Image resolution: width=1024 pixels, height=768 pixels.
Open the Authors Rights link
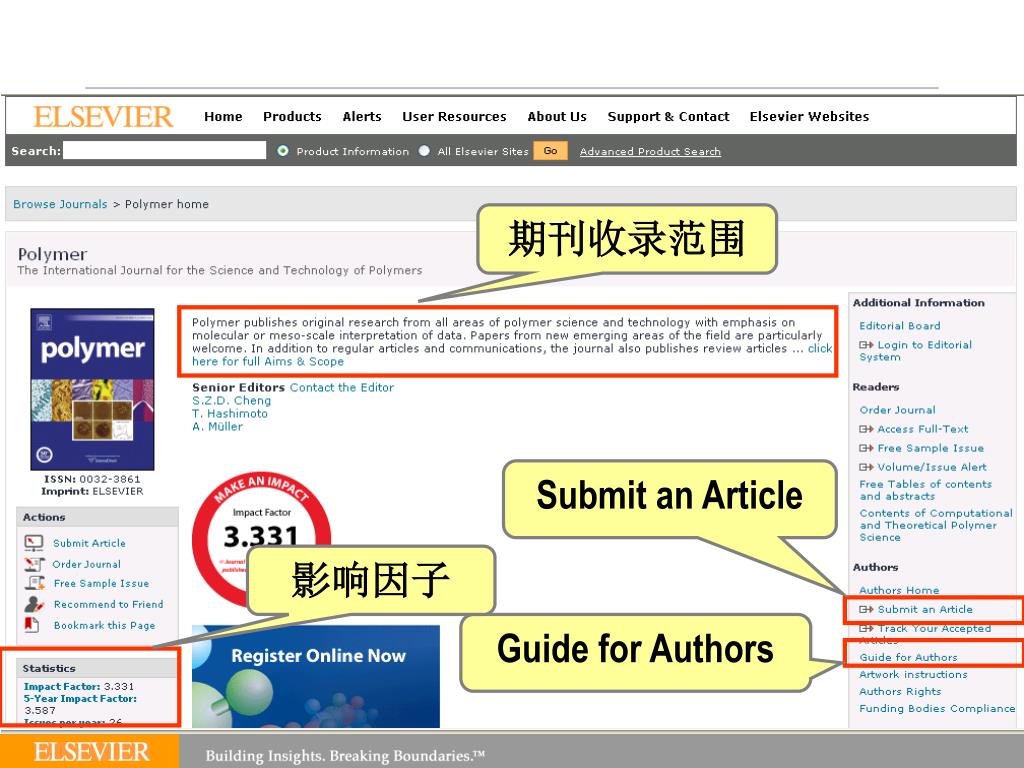coord(901,692)
